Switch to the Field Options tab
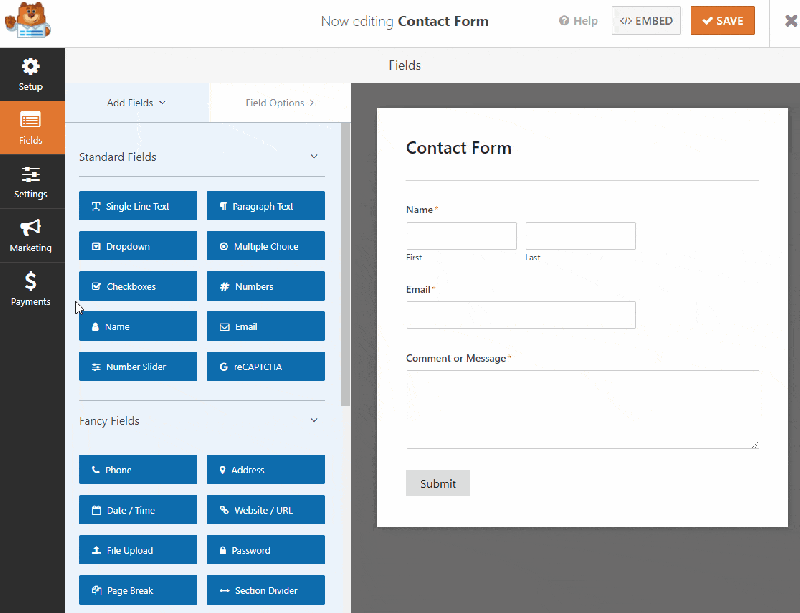 279,102
